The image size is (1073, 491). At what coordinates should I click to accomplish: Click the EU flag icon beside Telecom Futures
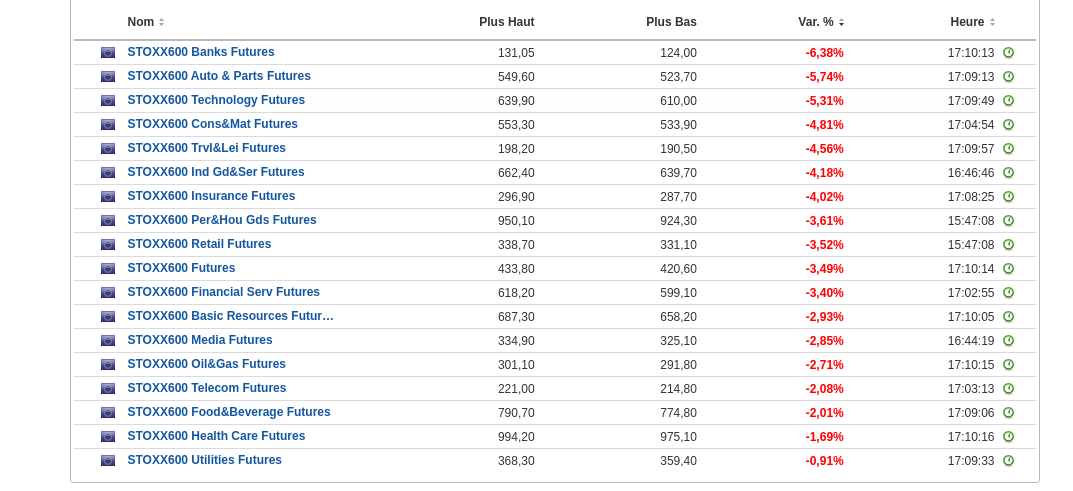[x=108, y=389]
